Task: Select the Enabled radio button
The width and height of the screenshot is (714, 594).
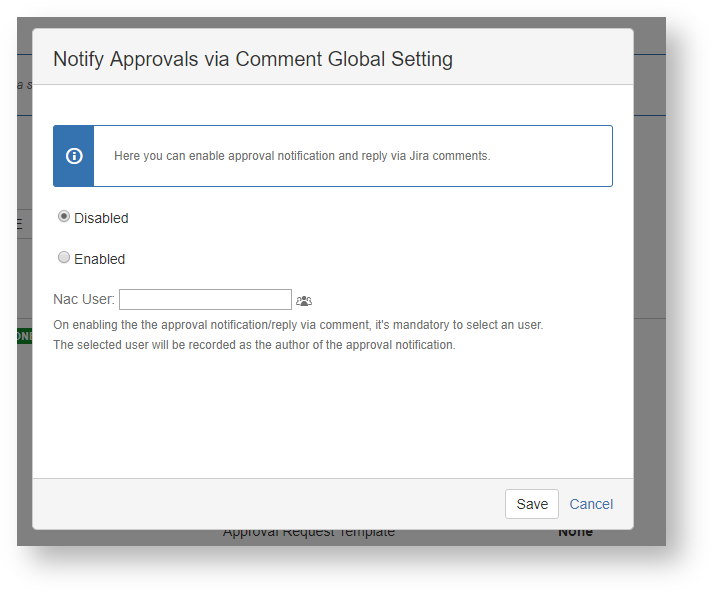Action: tap(64, 258)
